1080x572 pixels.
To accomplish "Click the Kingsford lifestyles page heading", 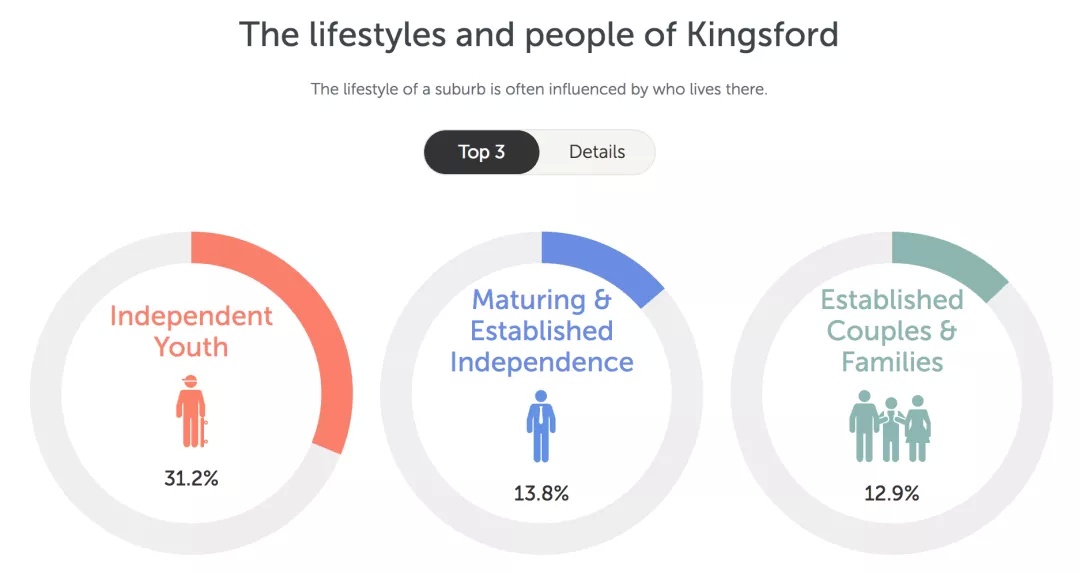I will tap(539, 34).
